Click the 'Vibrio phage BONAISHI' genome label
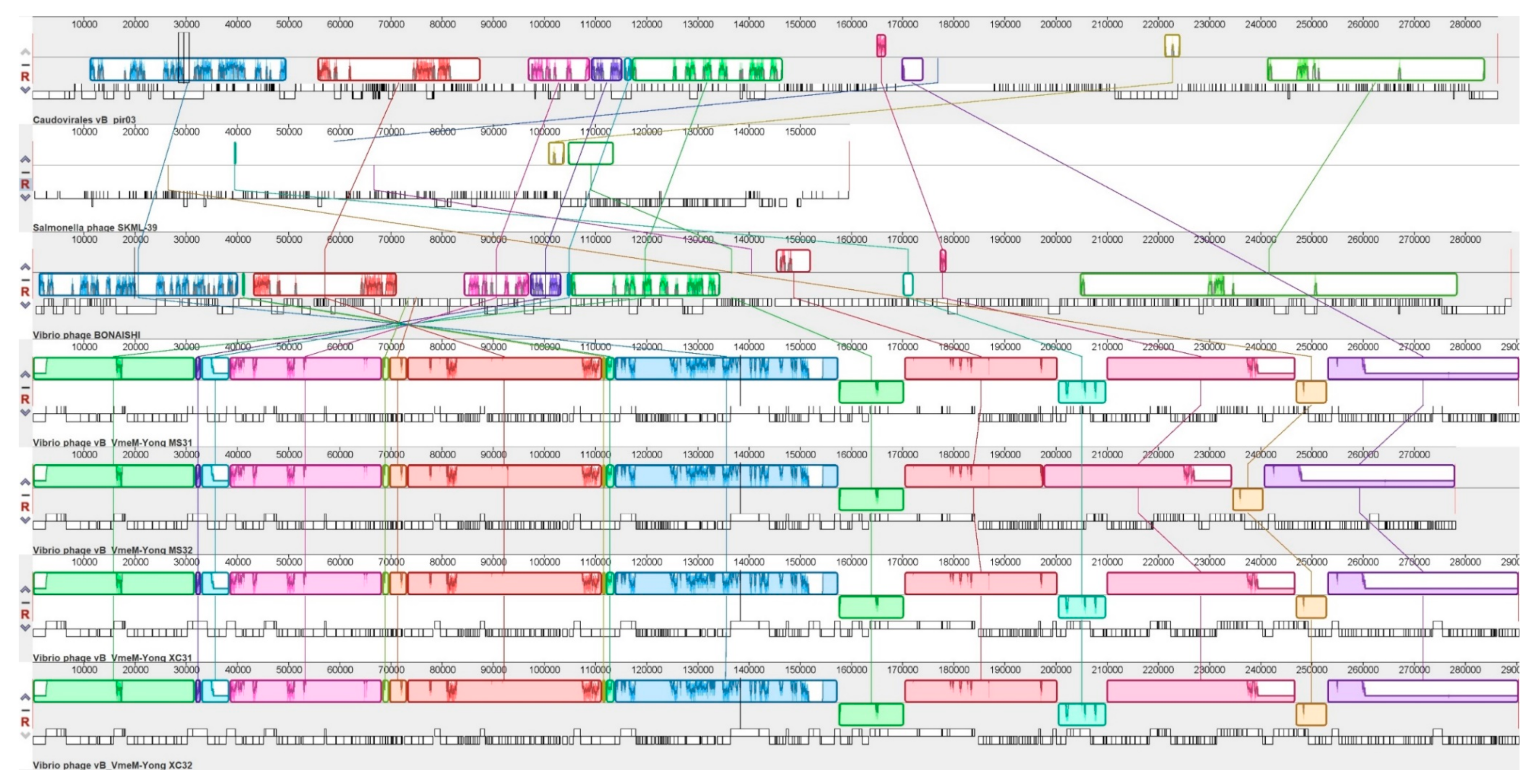This screenshot has height=784, width=1536. click(x=86, y=335)
